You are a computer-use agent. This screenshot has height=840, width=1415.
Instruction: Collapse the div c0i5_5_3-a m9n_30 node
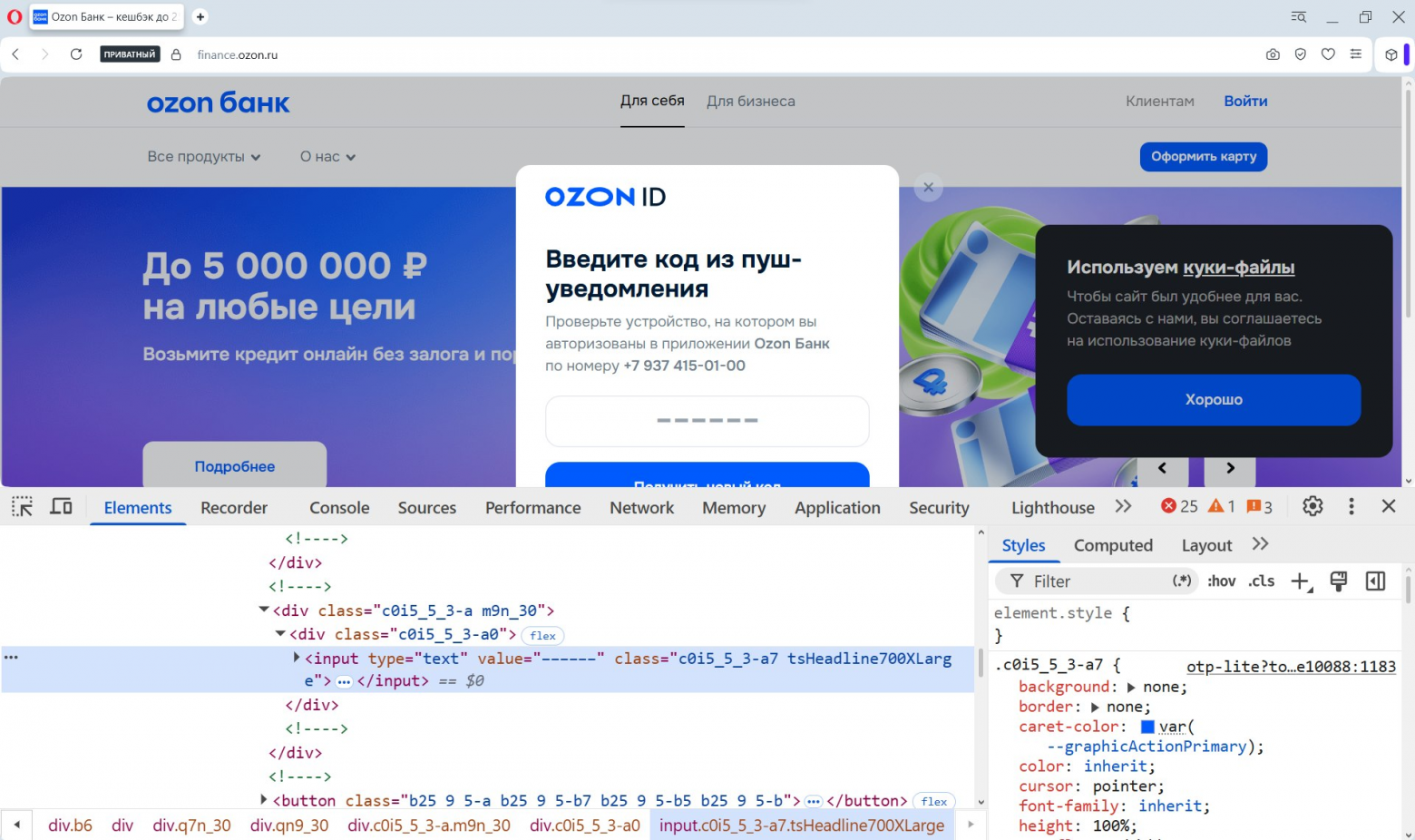[264, 610]
